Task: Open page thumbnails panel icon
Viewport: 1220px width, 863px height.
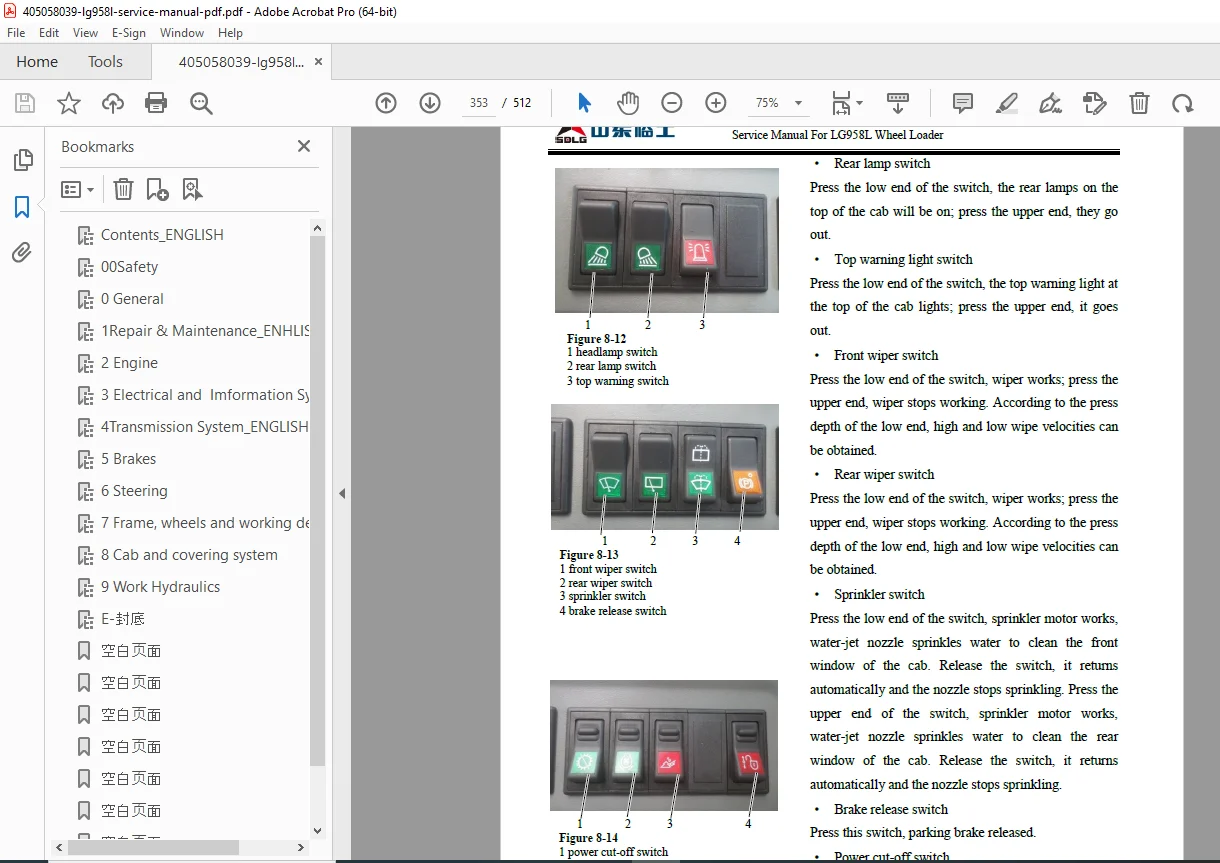Action: point(22,160)
